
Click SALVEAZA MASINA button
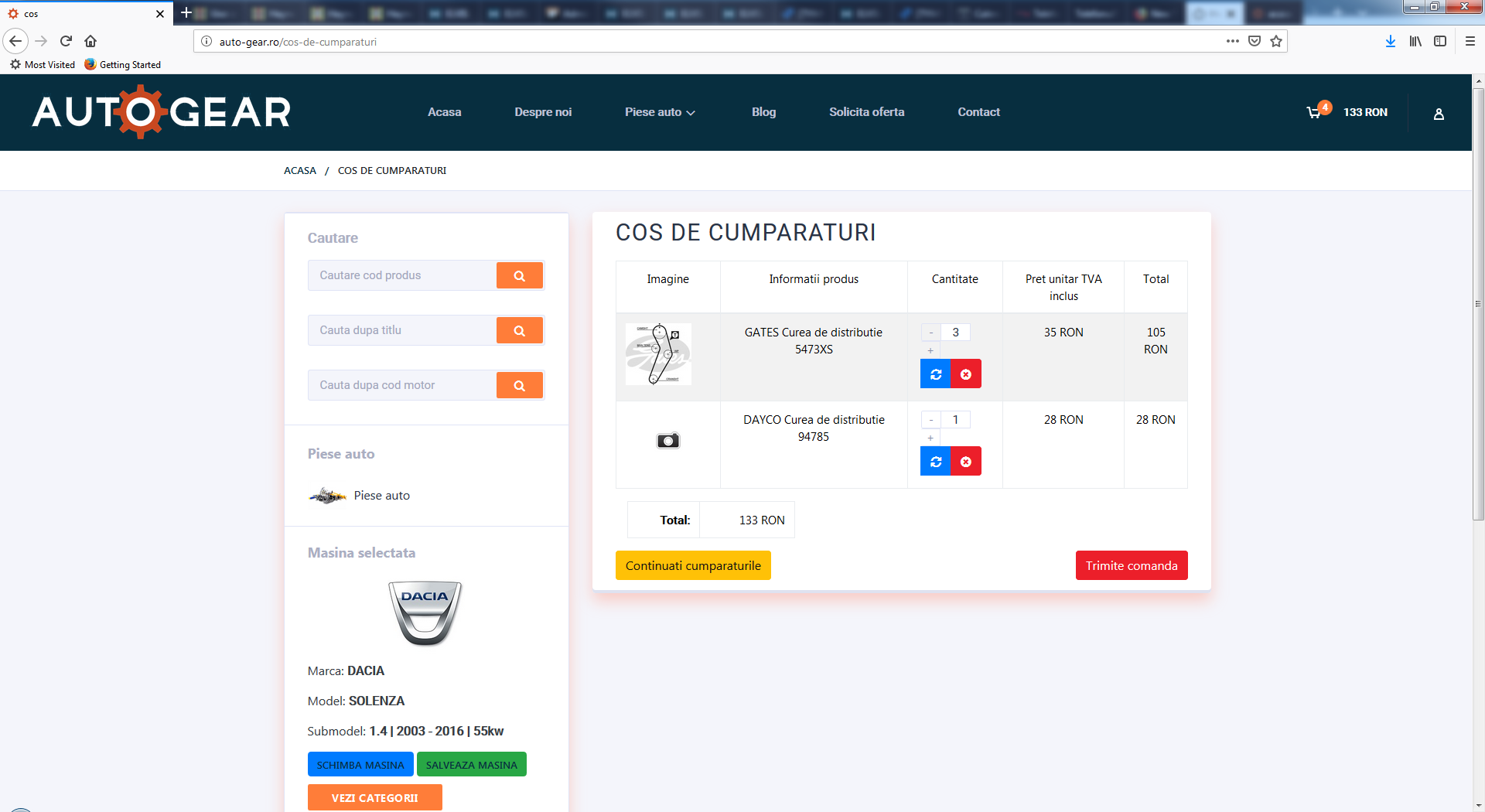(472, 765)
